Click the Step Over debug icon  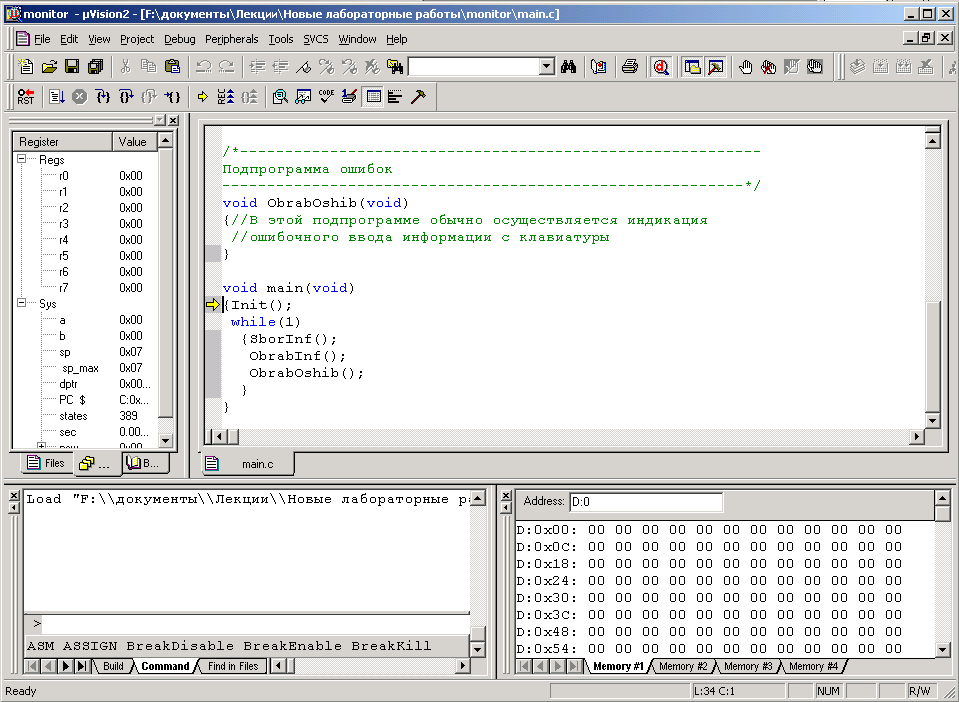click(127, 97)
